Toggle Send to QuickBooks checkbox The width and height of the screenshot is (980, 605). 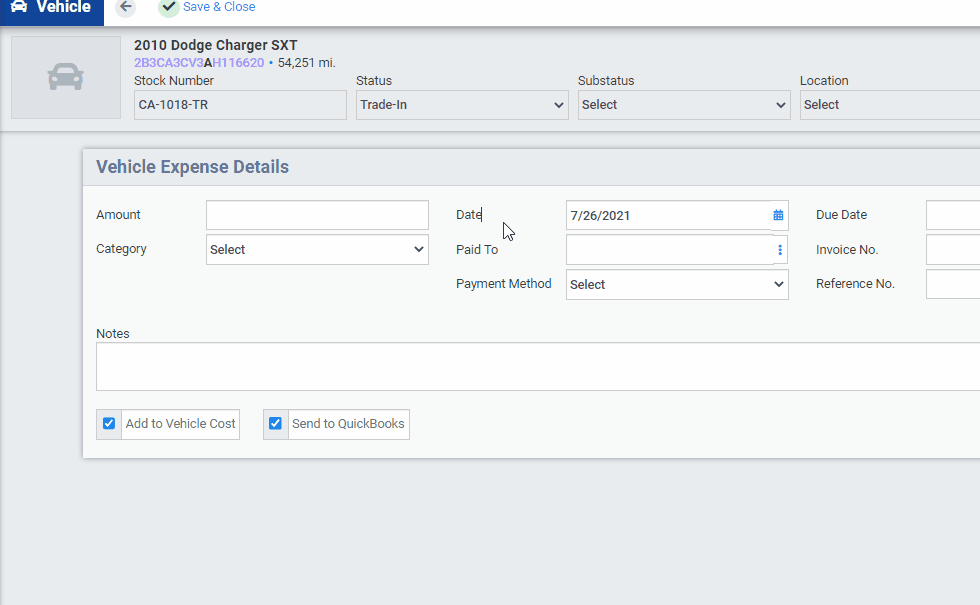coord(275,424)
